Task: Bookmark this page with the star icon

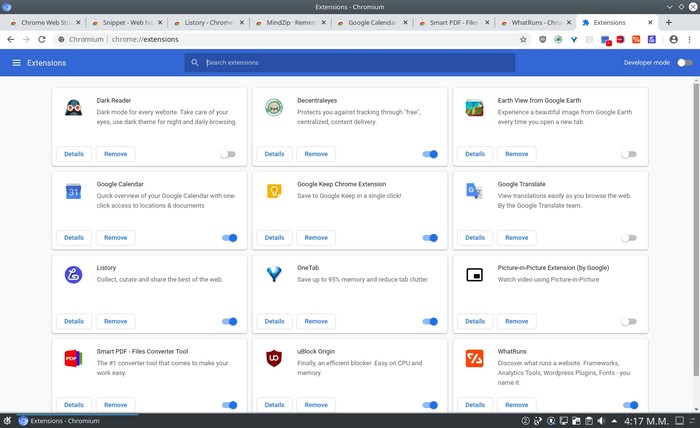Action: coord(523,39)
